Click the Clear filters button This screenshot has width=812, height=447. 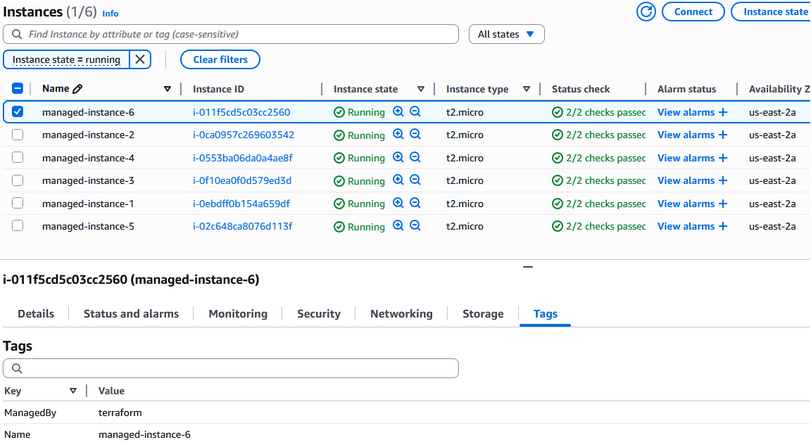point(220,60)
